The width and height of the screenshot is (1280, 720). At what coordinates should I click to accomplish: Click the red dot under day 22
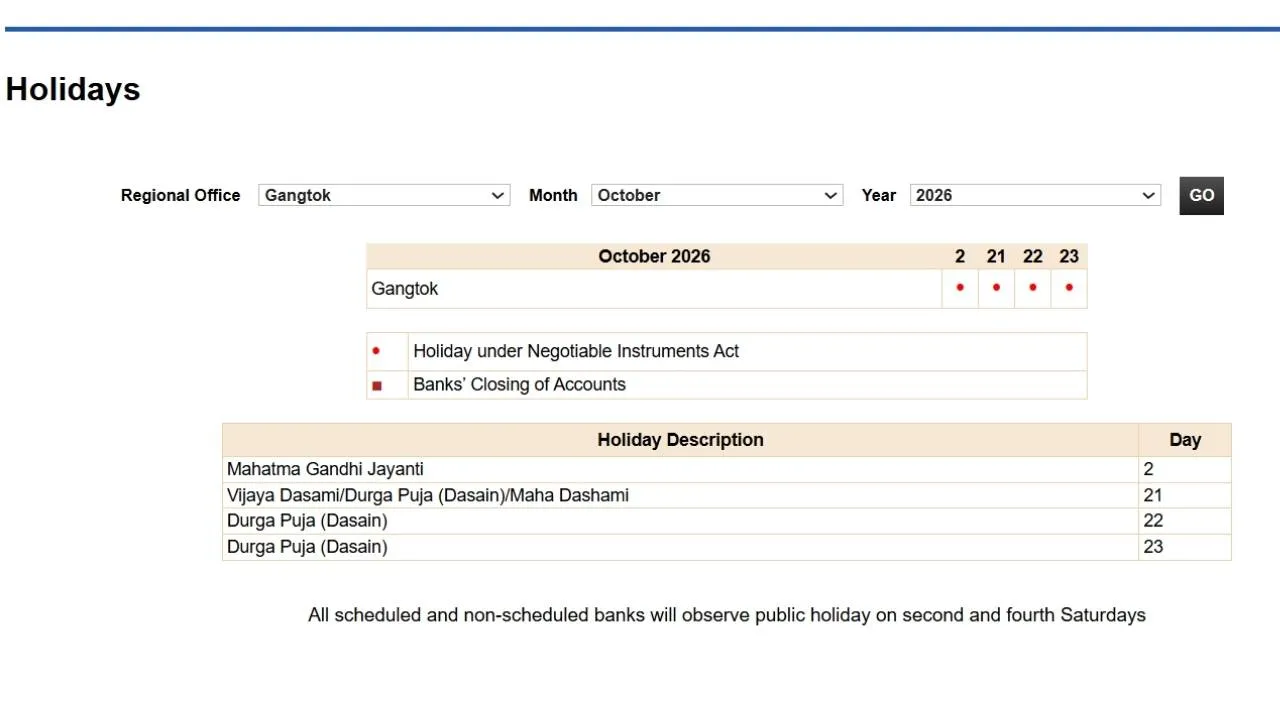(1033, 287)
